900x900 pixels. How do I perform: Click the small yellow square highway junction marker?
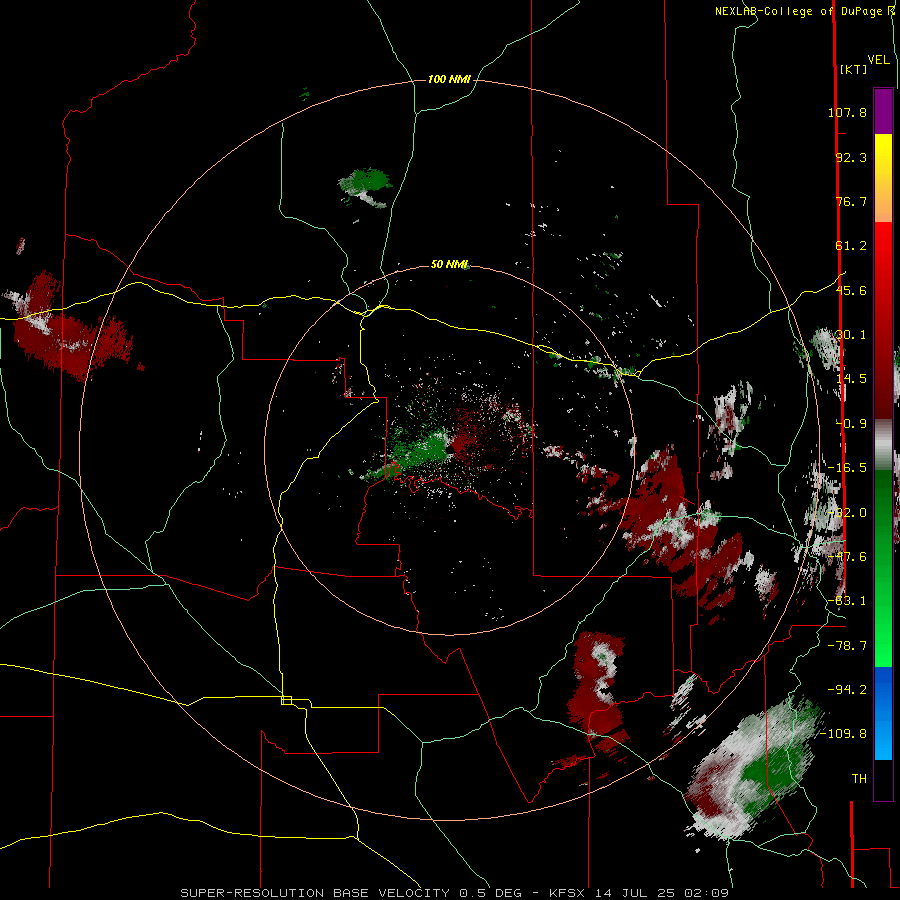coord(286,700)
